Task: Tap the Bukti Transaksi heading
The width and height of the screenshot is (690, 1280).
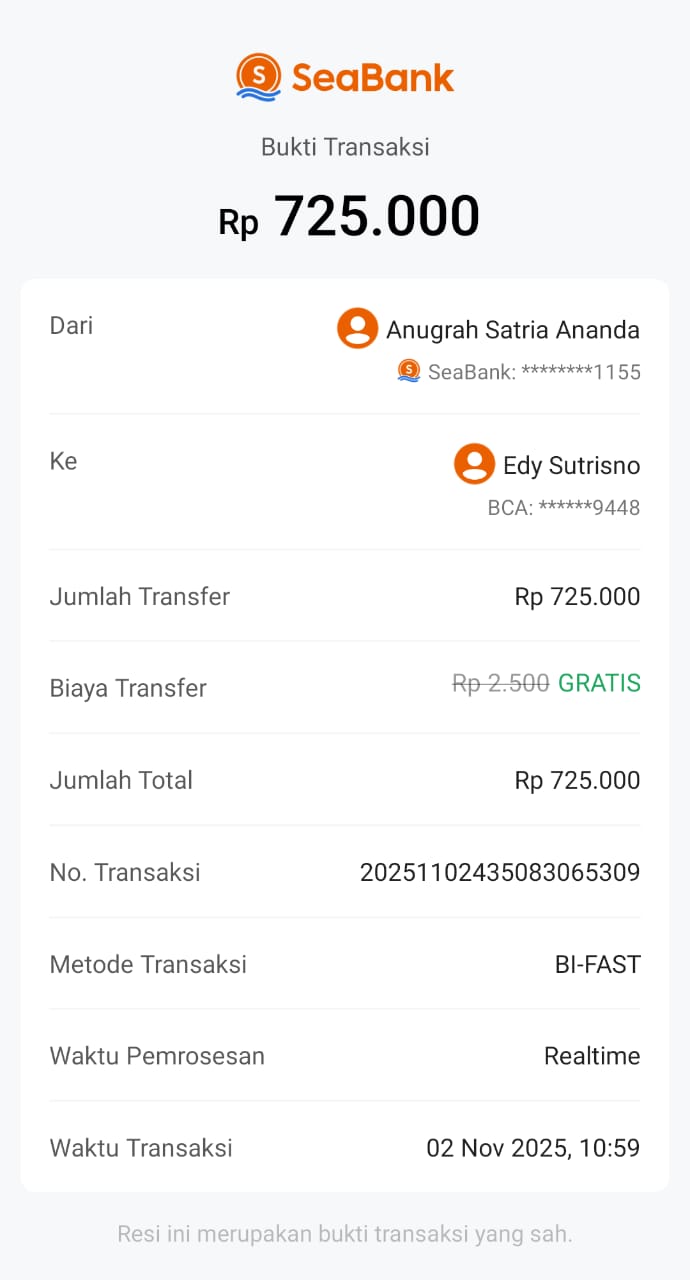Action: (345, 147)
